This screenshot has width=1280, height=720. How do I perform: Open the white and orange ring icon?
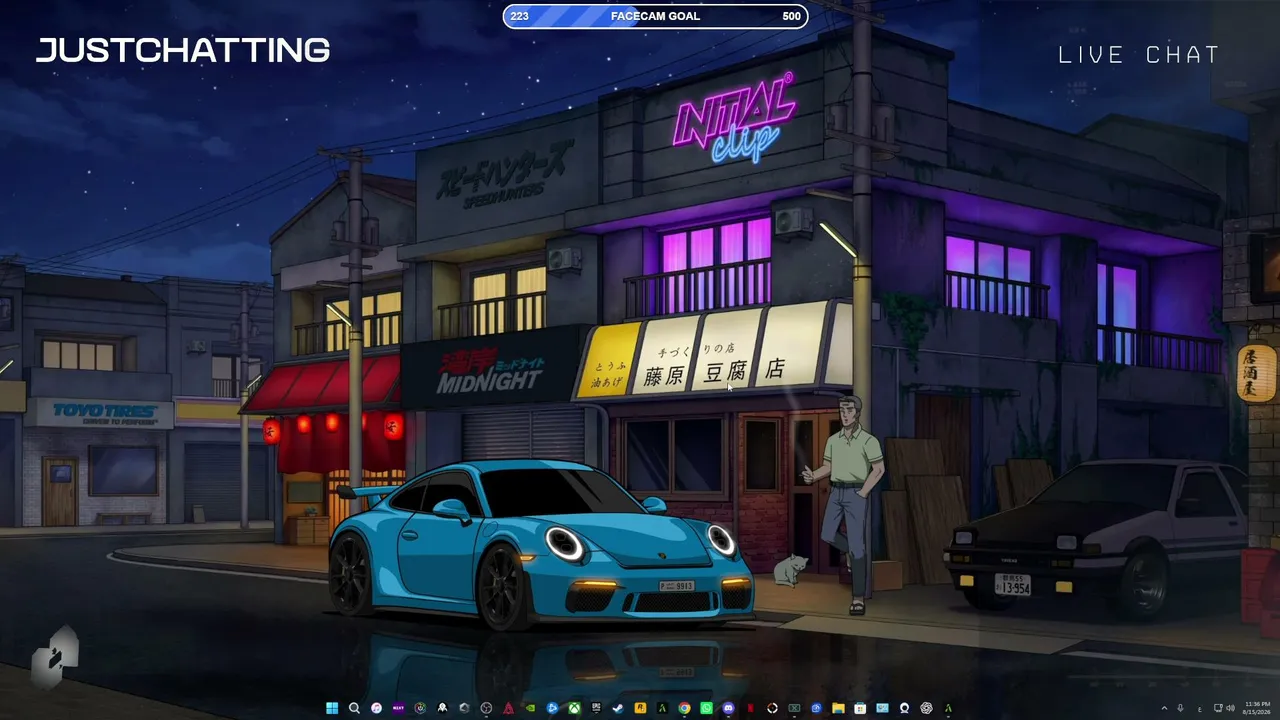(772, 708)
